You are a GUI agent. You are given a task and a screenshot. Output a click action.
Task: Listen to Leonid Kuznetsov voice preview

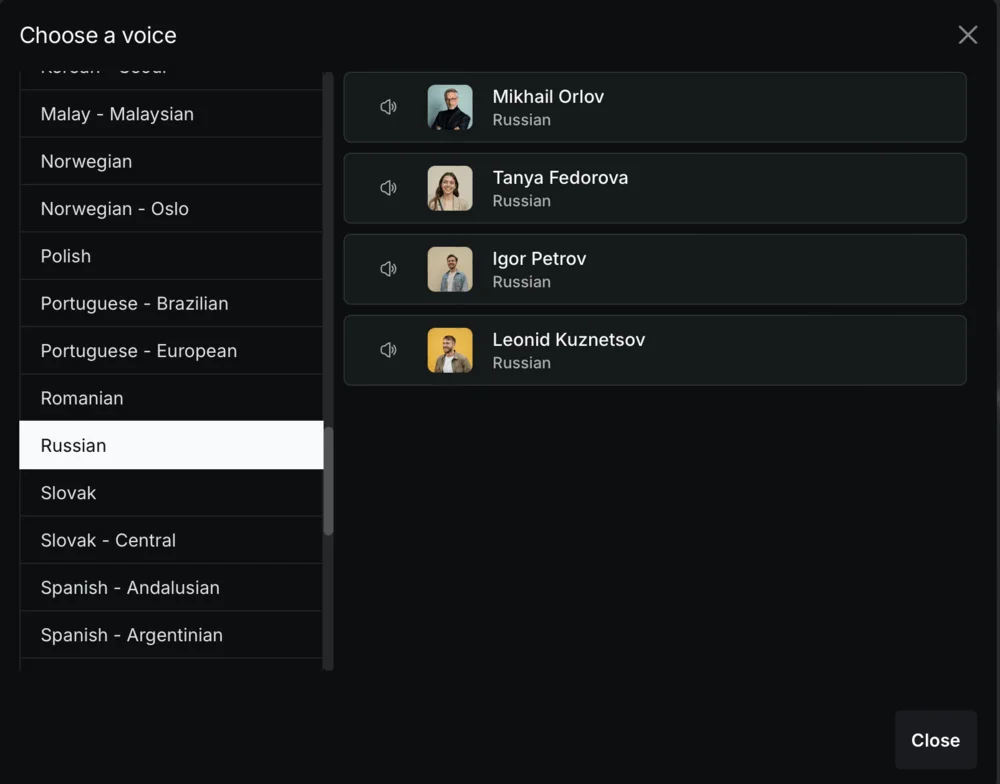[389, 350]
